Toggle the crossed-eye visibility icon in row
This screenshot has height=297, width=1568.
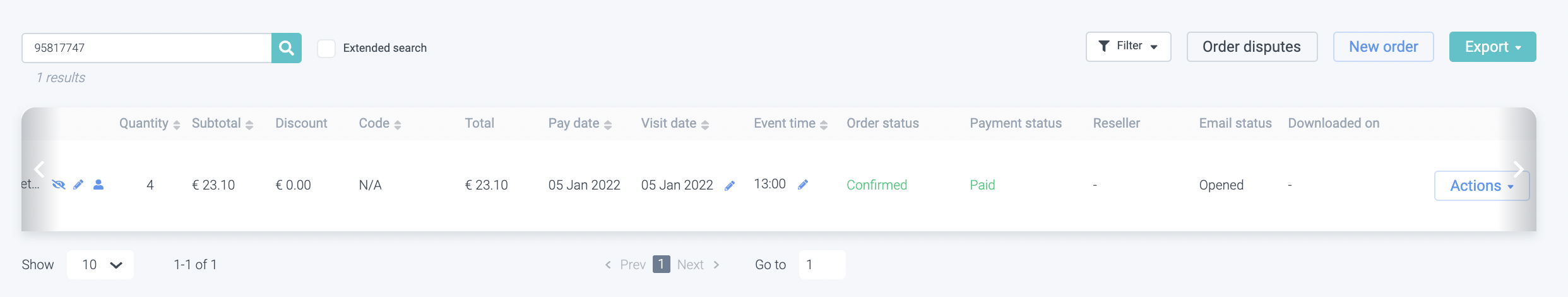[x=59, y=185]
